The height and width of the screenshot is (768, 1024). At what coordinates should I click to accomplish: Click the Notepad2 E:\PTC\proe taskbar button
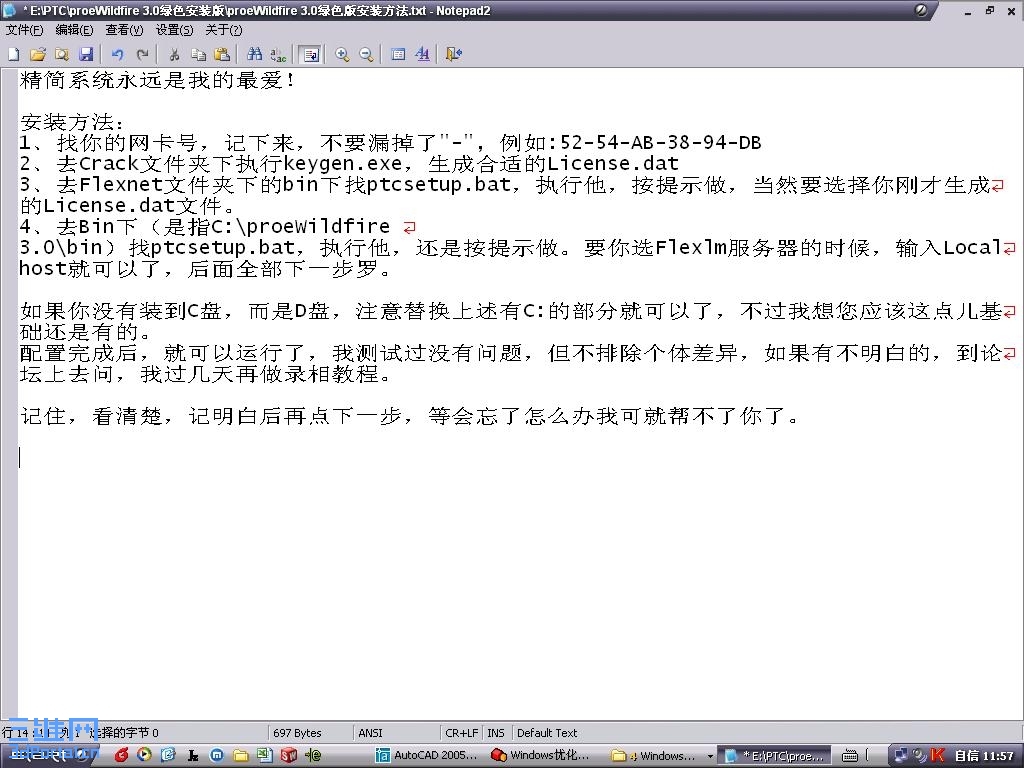(775, 756)
